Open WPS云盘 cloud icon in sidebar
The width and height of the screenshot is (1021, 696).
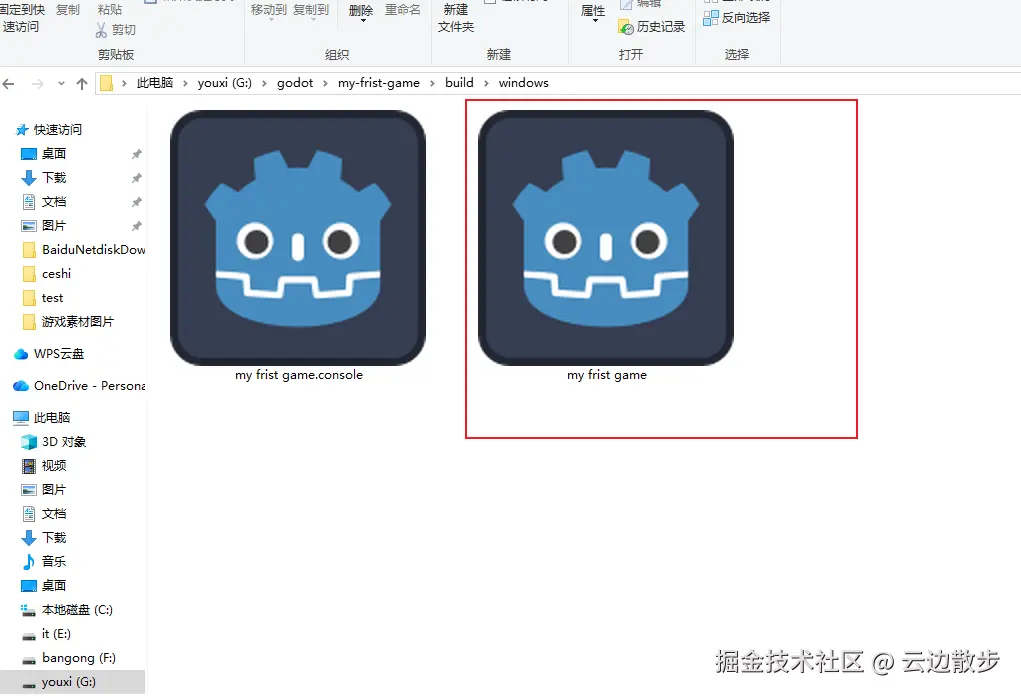pos(21,354)
